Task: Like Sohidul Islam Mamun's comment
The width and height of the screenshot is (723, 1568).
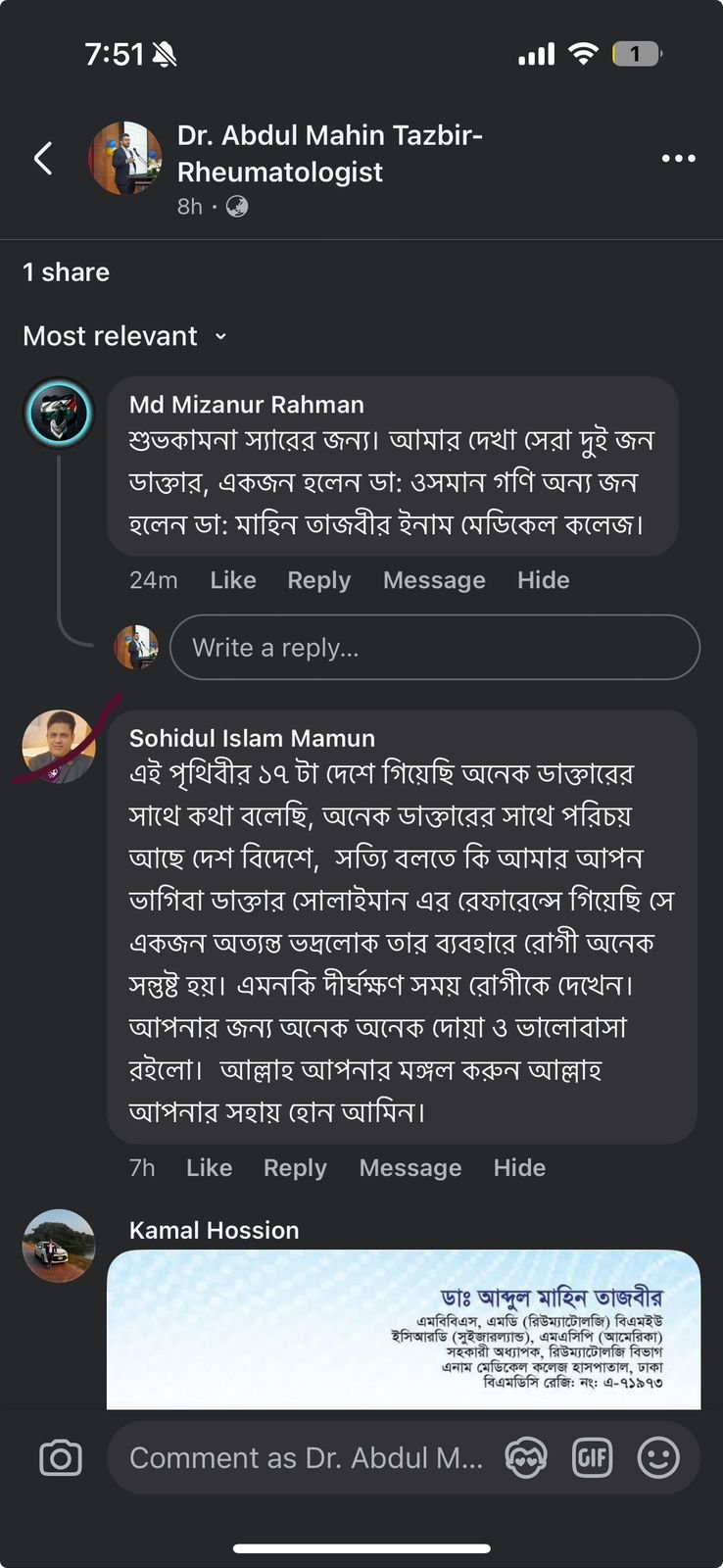Action: 210,1167
